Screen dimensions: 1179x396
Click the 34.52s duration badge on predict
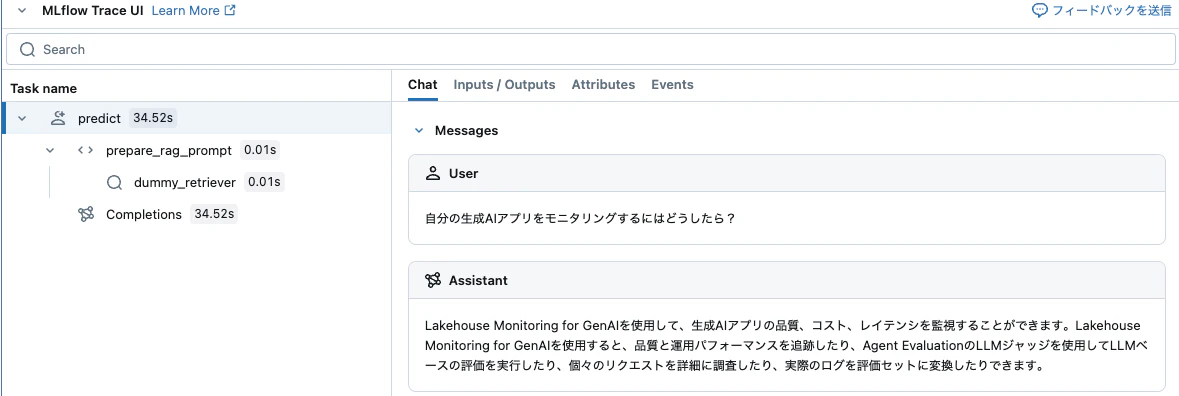tap(153, 118)
